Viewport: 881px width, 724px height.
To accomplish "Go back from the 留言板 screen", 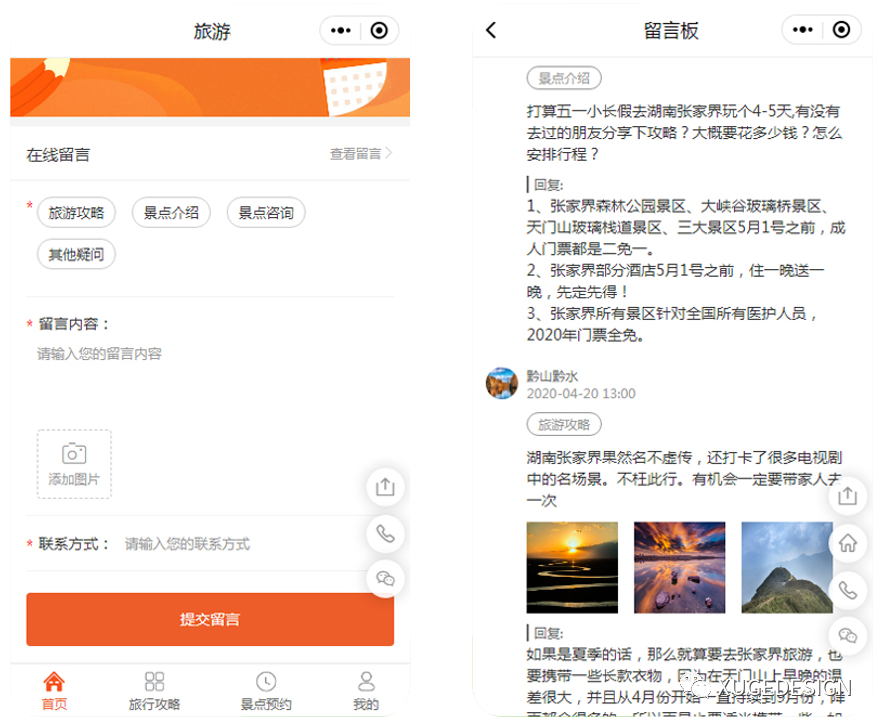I will pyautogui.click(x=491, y=30).
